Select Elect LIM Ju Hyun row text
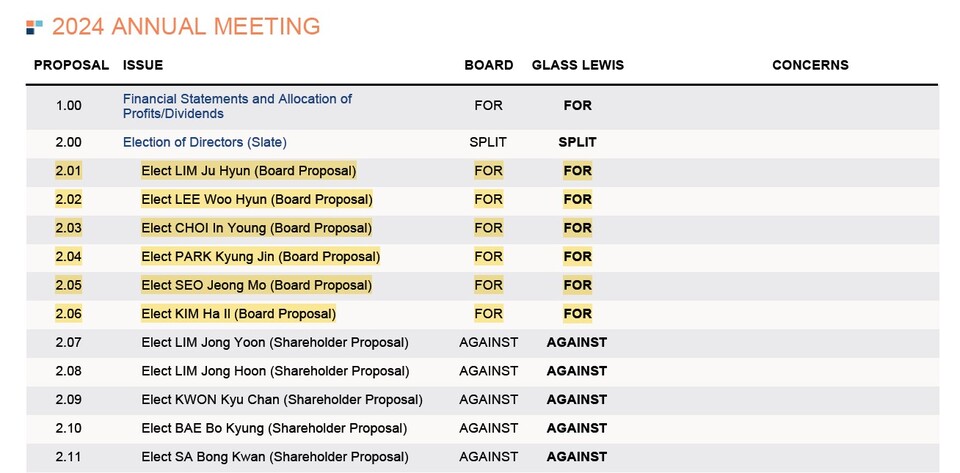 [x=249, y=171]
